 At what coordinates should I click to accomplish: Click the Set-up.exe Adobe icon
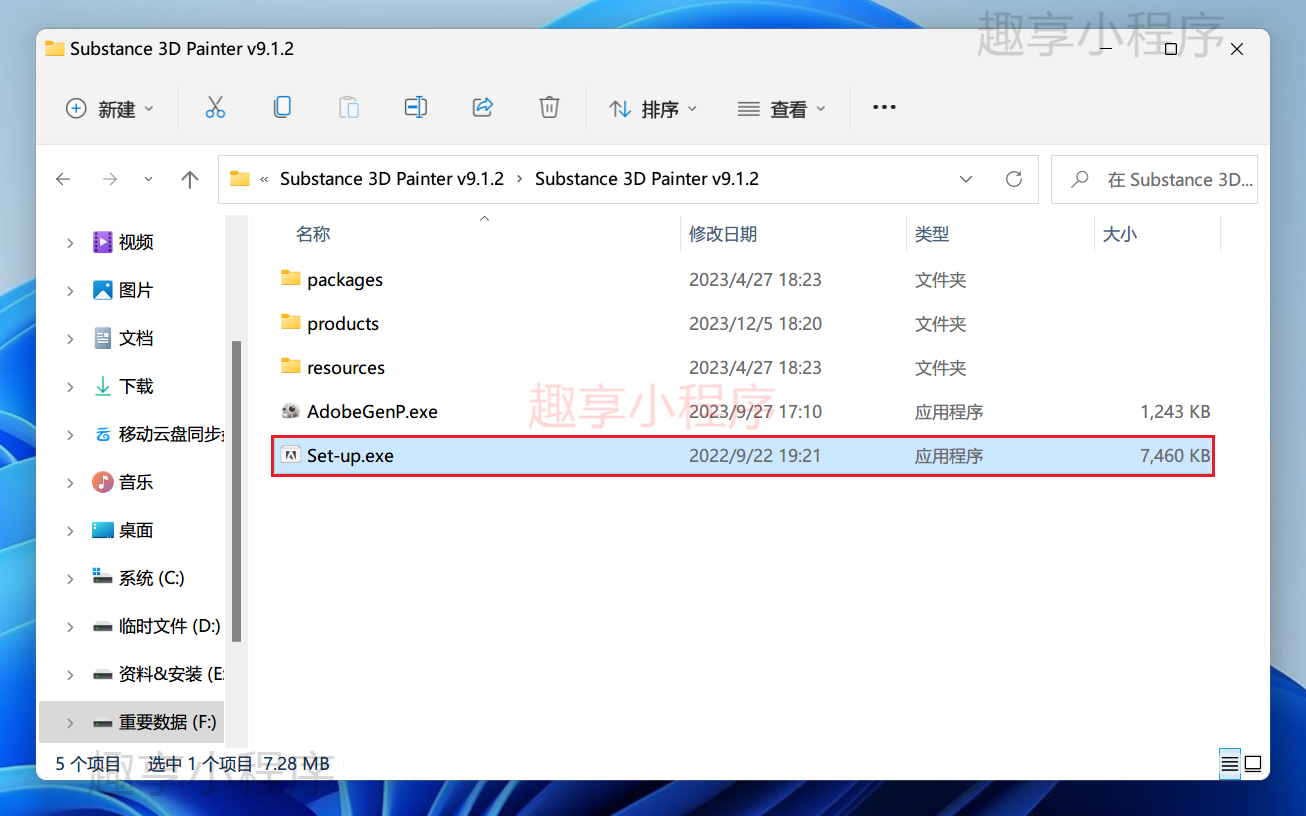(x=291, y=455)
